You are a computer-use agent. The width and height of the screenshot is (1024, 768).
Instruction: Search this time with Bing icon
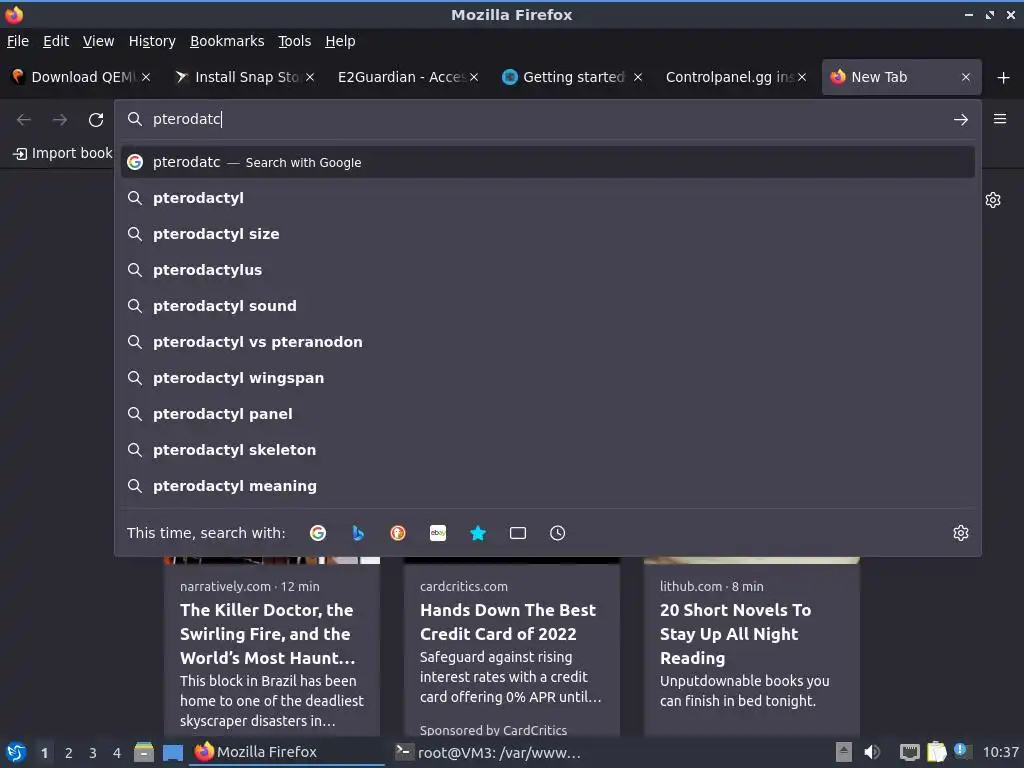click(x=358, y=533)
